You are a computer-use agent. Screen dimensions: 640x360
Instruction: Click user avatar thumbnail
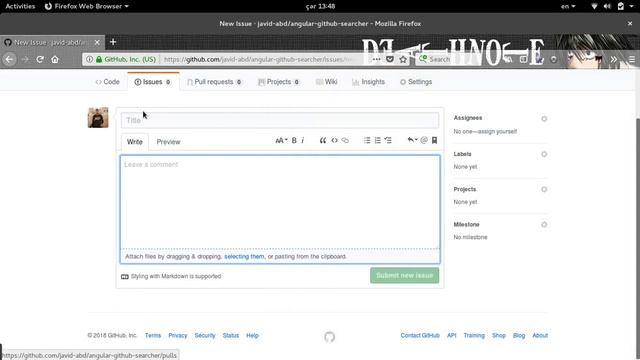(98, 118)
